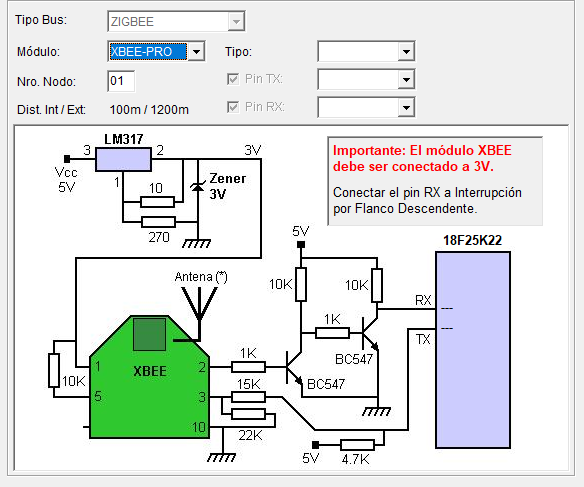Image resolution: width=584 pixels, height=487 pixels.
Task: Open the Tipo Bus ZIGBEE dropdown
Action: click(176, 21)
